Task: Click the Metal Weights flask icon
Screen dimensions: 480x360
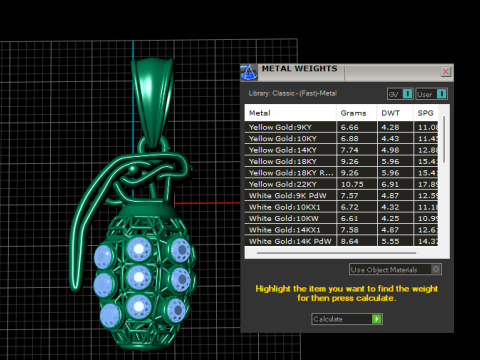Action: [x=249, y=72]
